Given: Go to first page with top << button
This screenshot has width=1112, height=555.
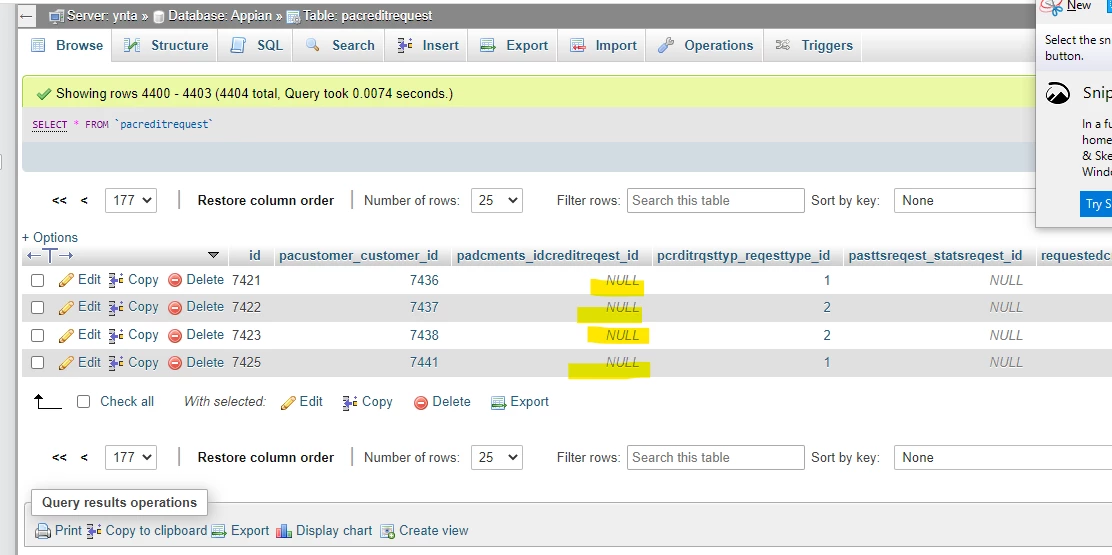Looking at the screenshot, I should click(x=60, y=201).
